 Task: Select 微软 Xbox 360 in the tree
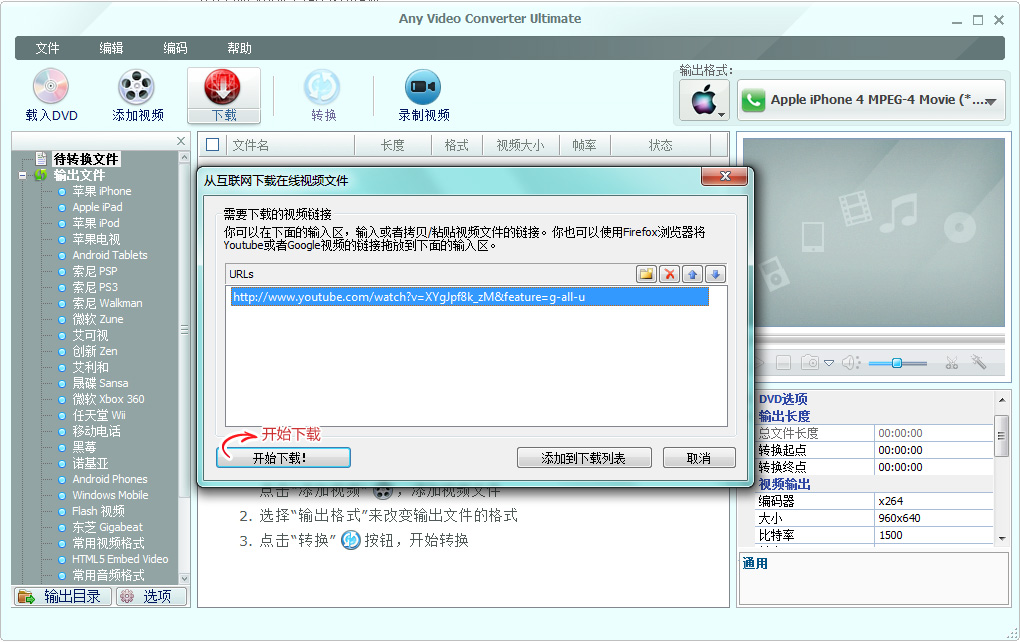[108, 399]
